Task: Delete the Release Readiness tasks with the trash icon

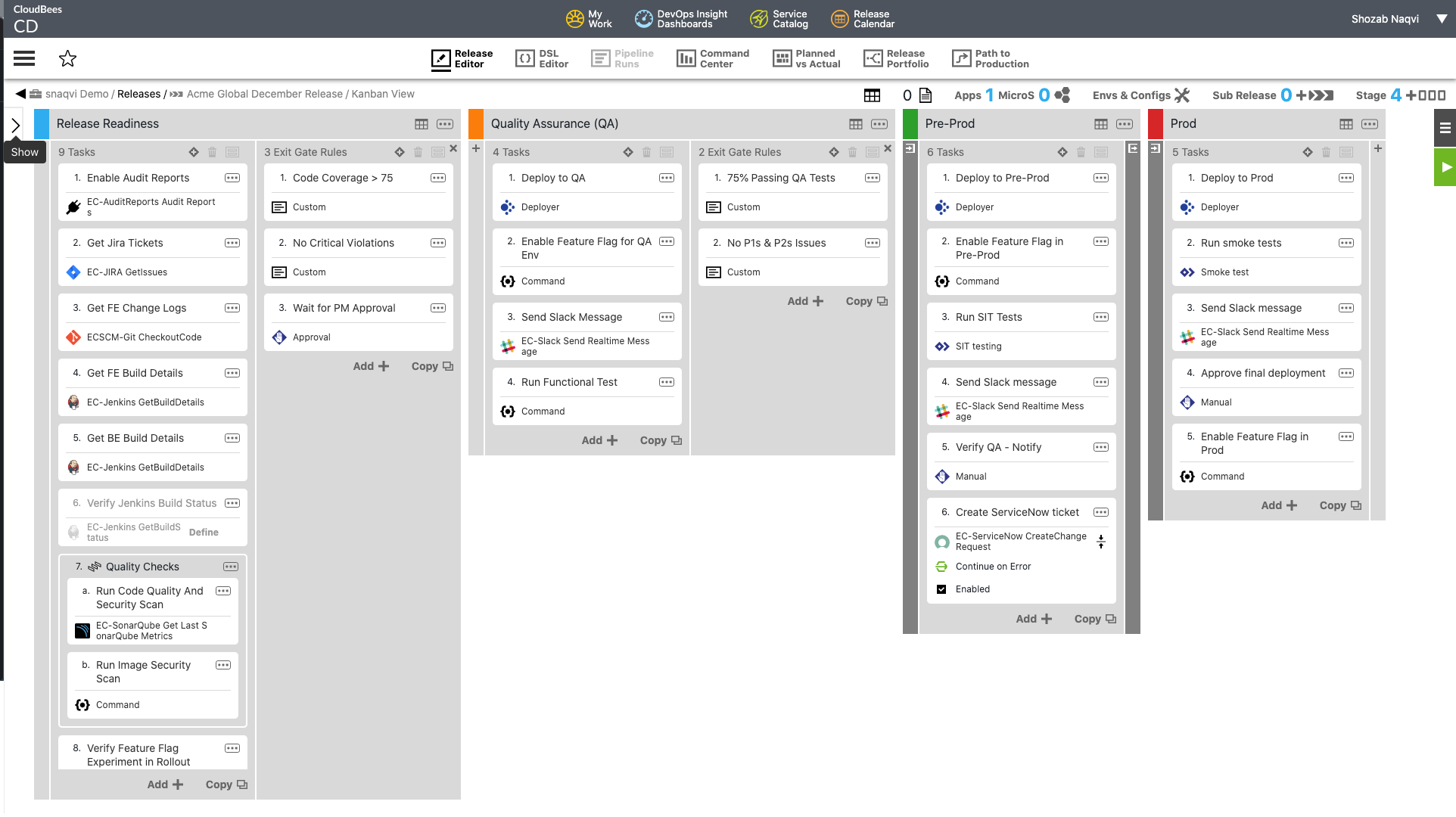Action: 213,152
